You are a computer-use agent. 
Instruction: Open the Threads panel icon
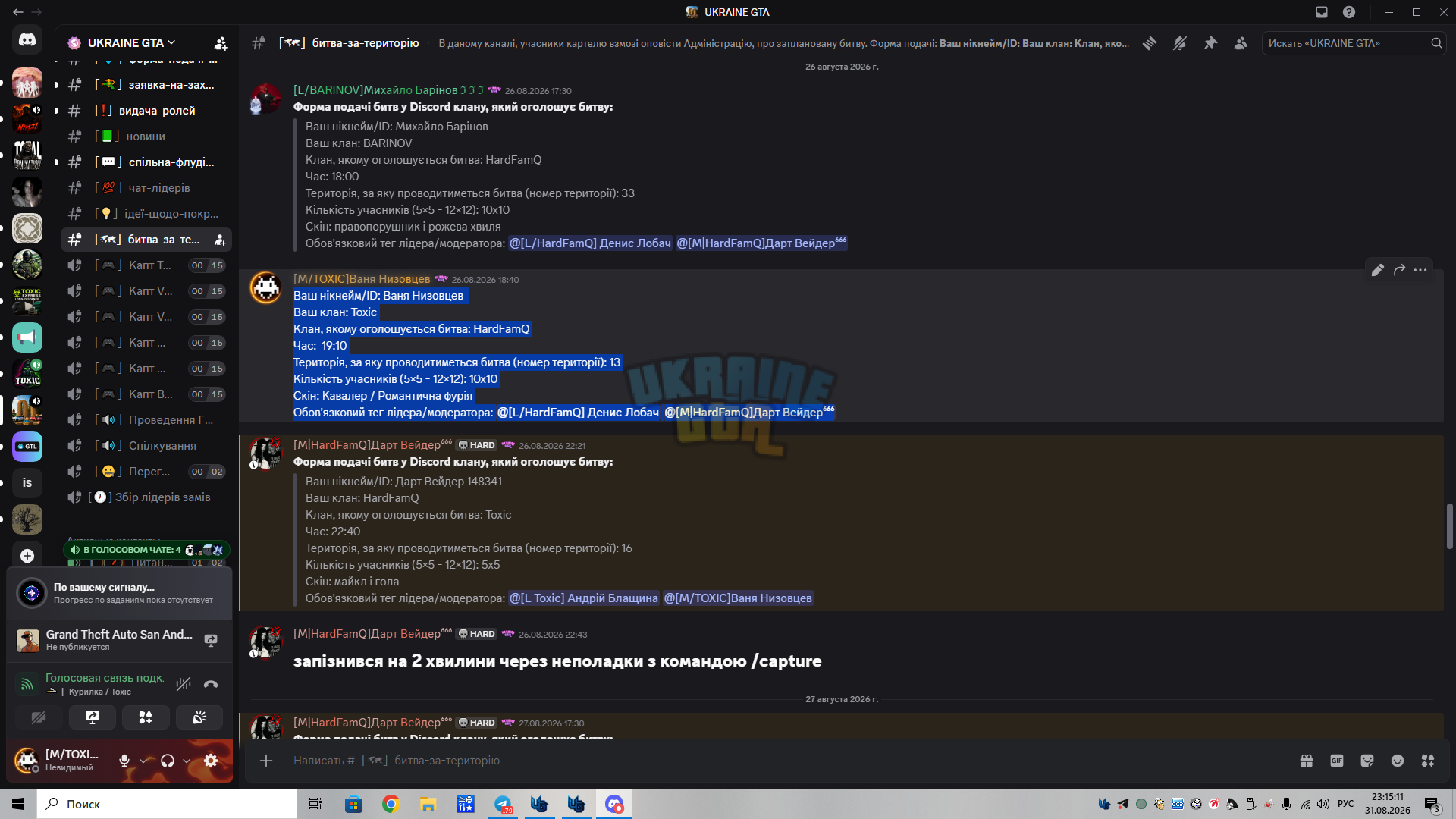(1150, 43)
